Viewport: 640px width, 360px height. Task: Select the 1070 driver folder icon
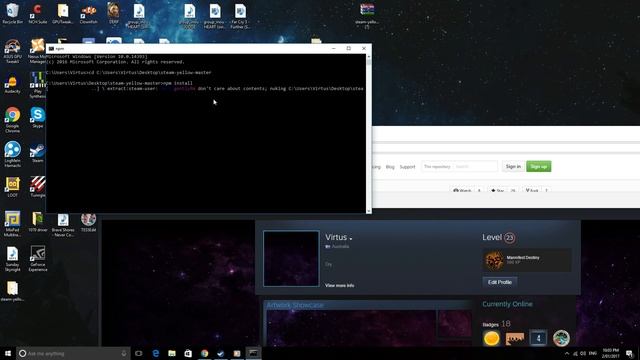pyautogui.click(x=38, y=222)
